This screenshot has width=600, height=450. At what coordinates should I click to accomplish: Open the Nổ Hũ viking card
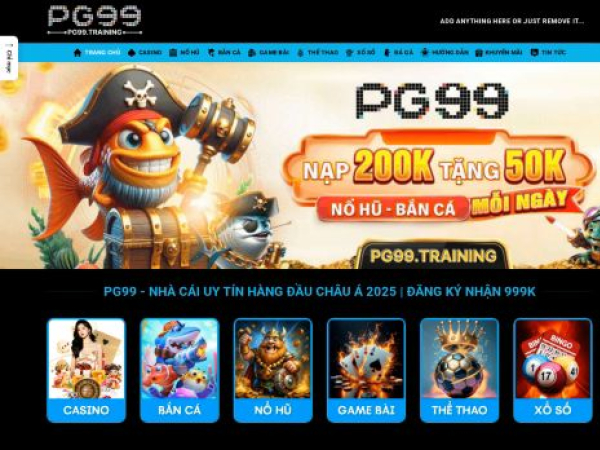pos(273,370)
